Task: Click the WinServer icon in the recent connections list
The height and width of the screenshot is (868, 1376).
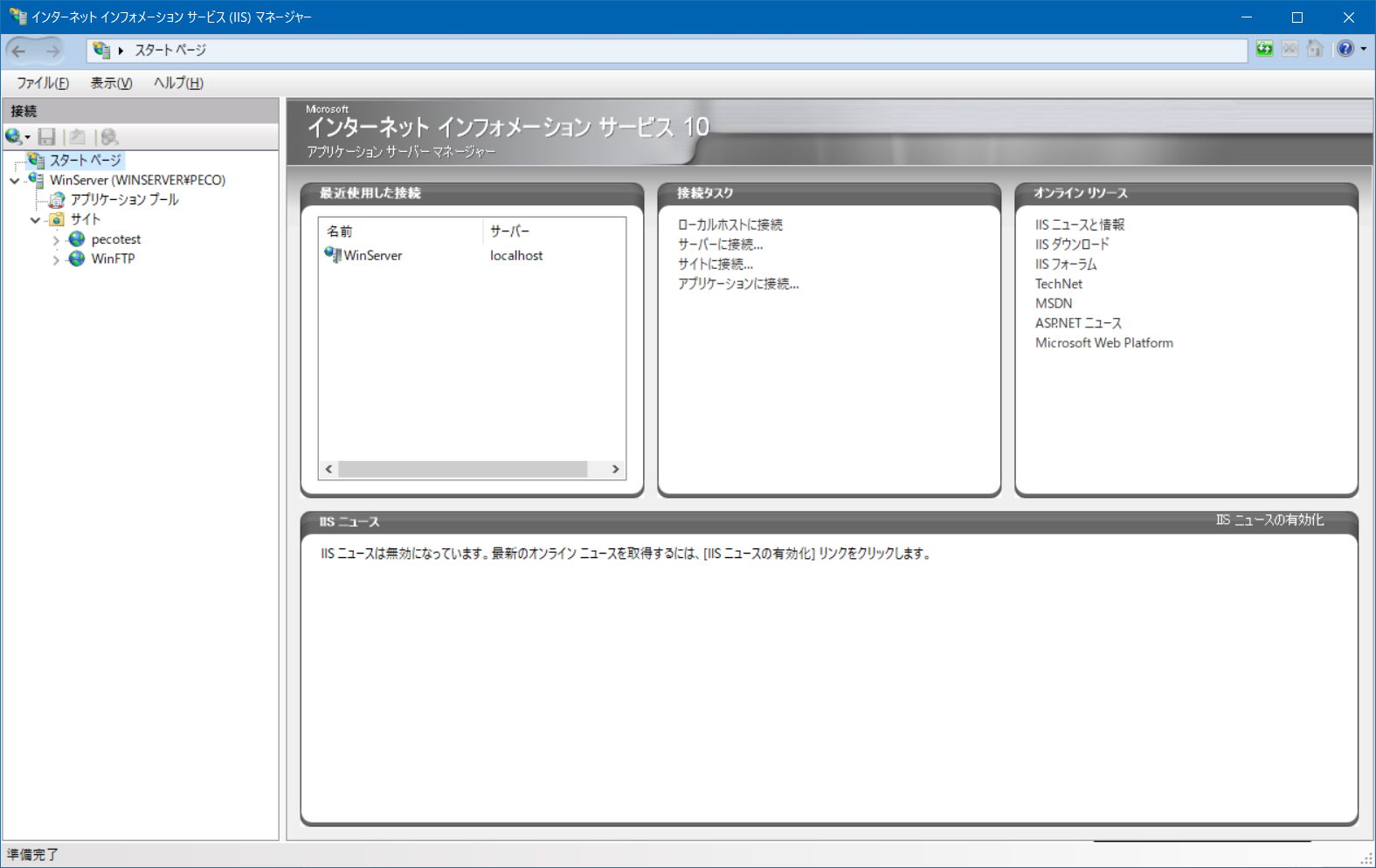Action: pos(333,255)
